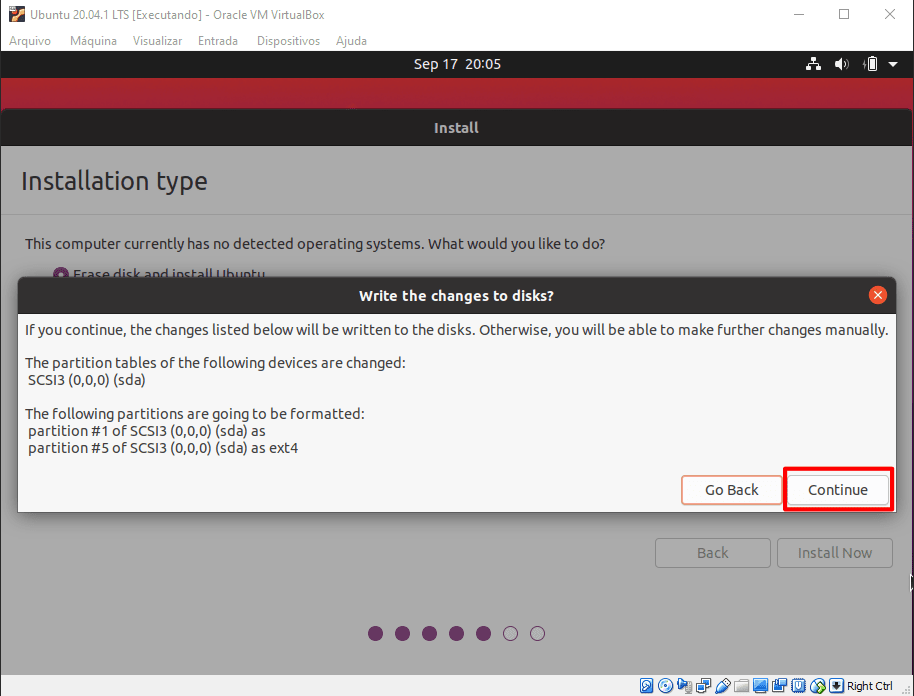Click the 'Installation type' heading

(114, 181)
